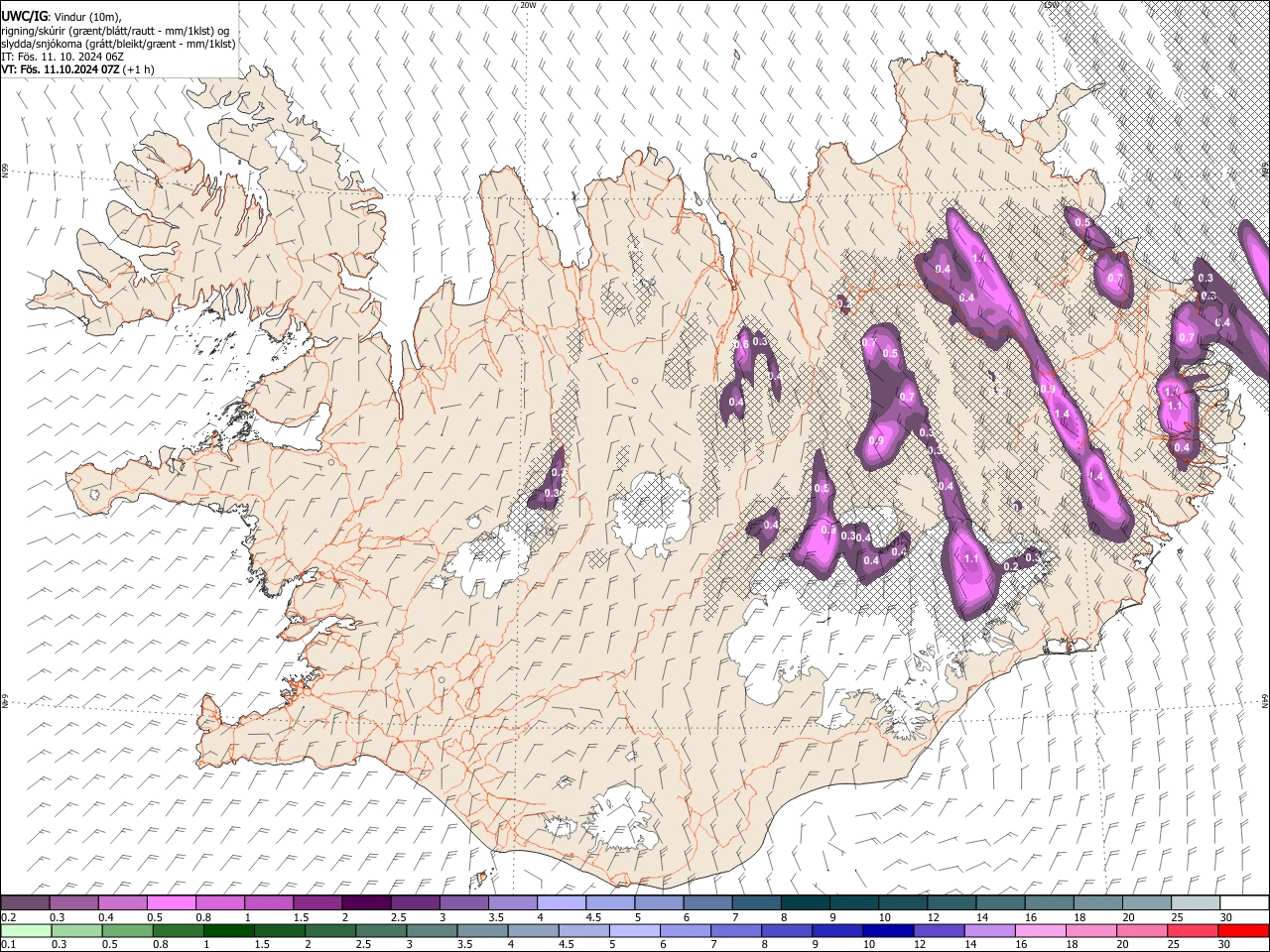Pick the grey-green bottom-legend swatch at 3
The height and width of the screenshot is (952, 1270).
coord(432,930)
